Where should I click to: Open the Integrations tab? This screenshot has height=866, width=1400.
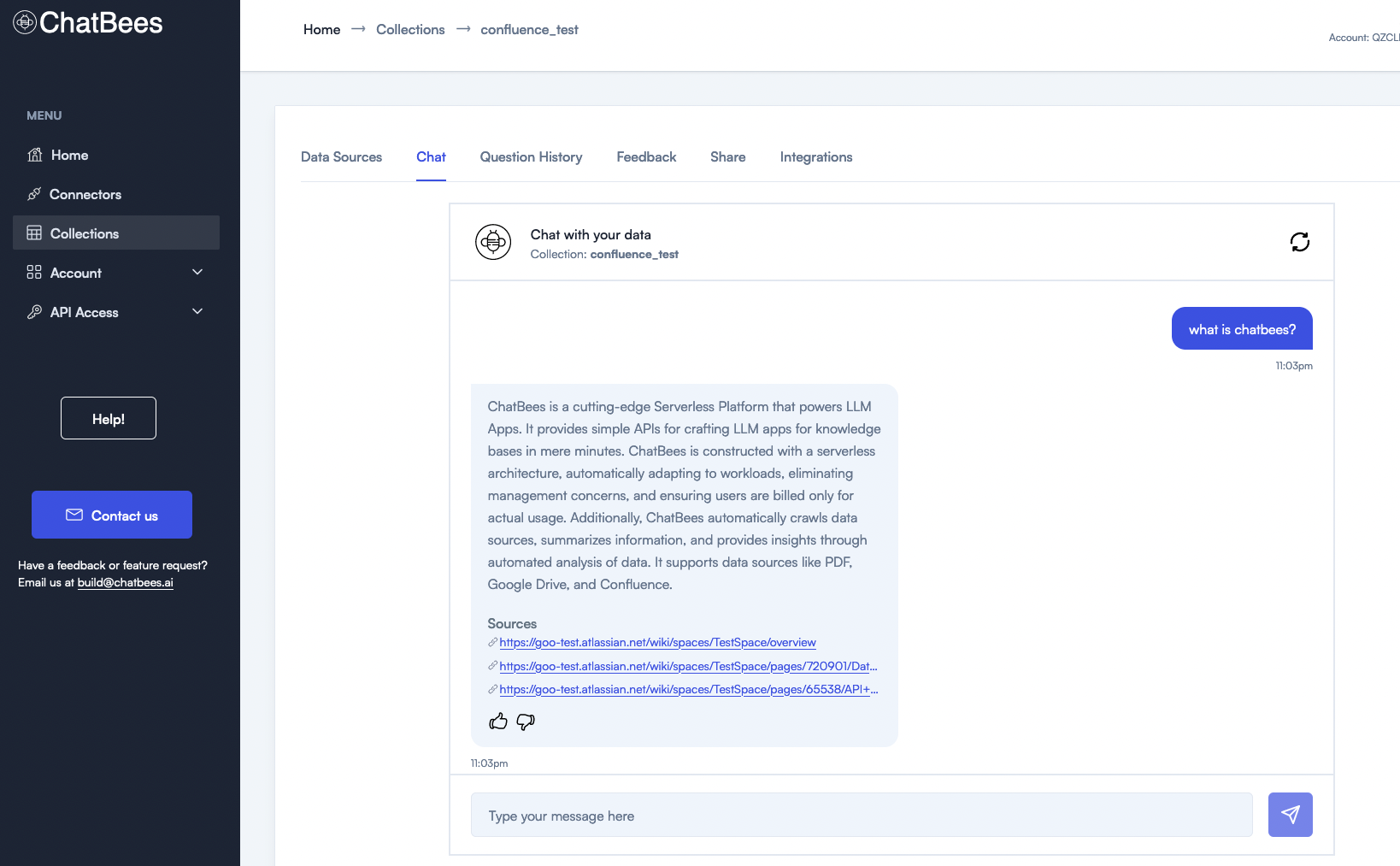816,157
